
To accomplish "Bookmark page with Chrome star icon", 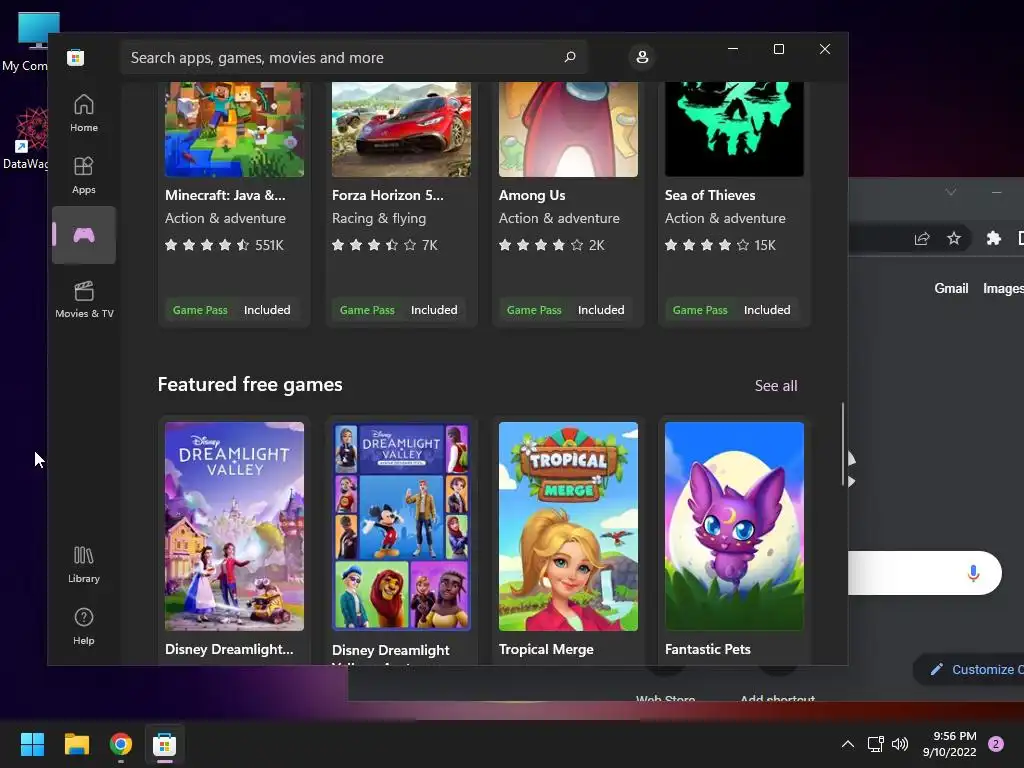I will click(954, 238).
